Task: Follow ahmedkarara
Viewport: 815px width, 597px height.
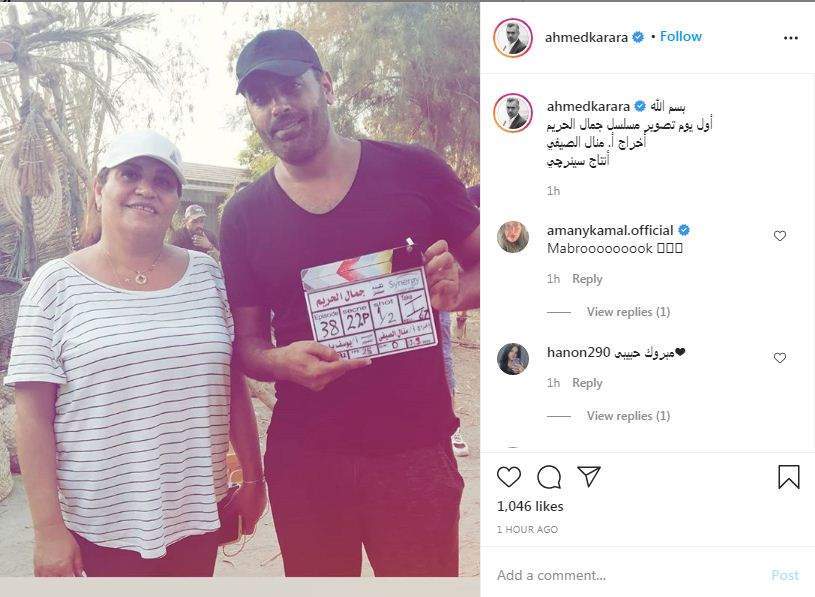Action: 681,36
